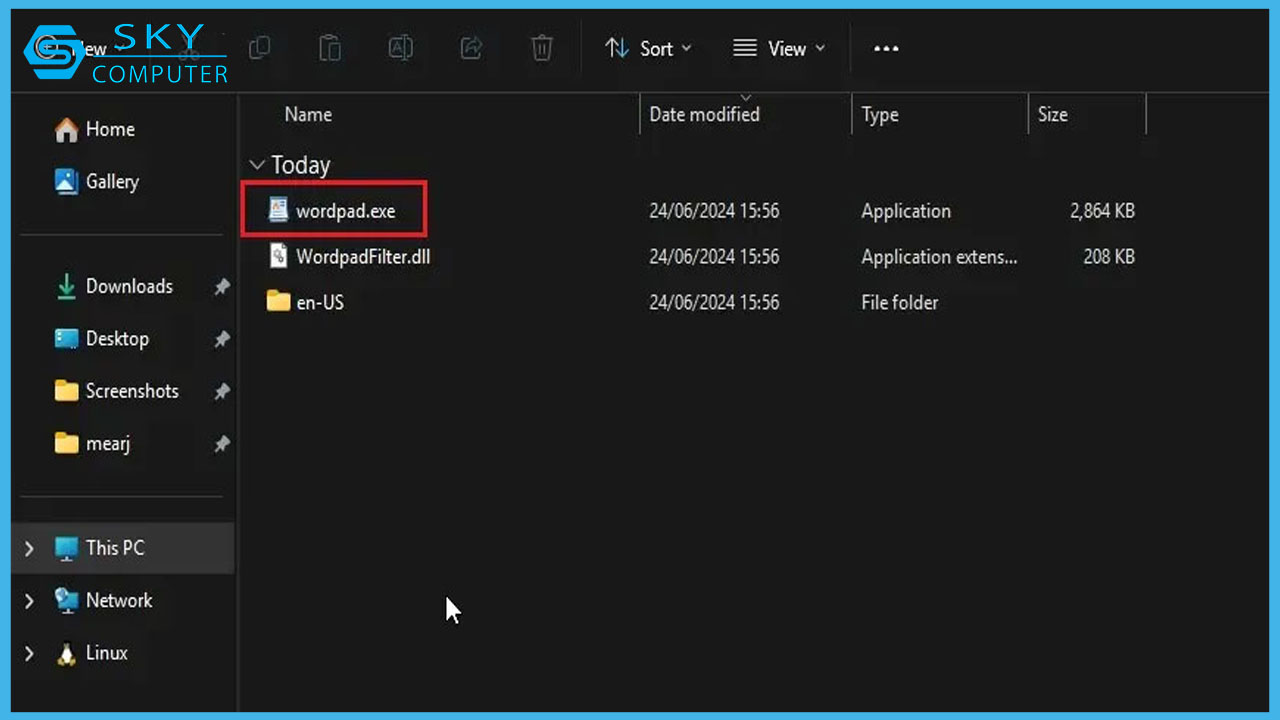Viewport: 1280px width, 720px height.
Task: Open the Sort dropdown
Action: pyautogui.click(x=649, y=48)
